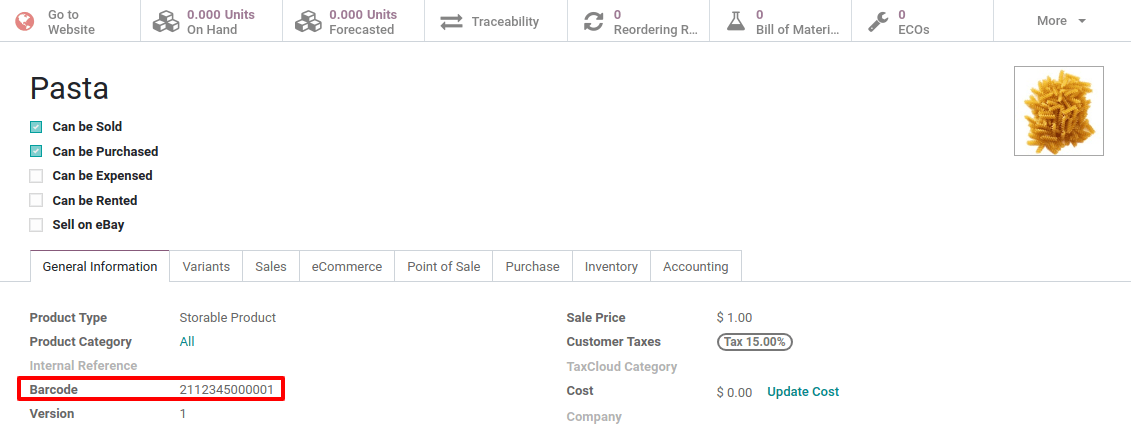Uncheck the Can be Sold checkbox
The image size is (1131, 435).
coord(36,127)
